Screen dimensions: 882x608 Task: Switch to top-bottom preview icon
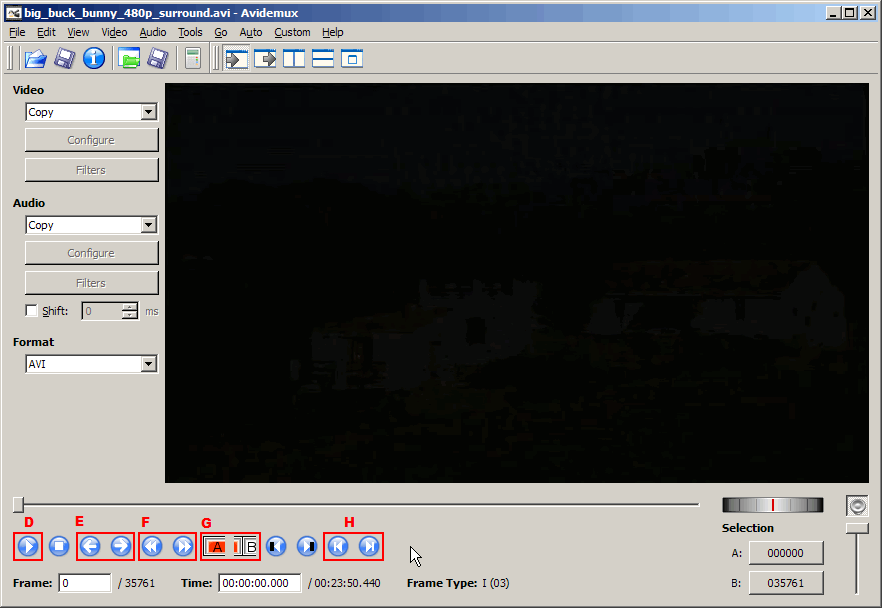pos(323,58)
